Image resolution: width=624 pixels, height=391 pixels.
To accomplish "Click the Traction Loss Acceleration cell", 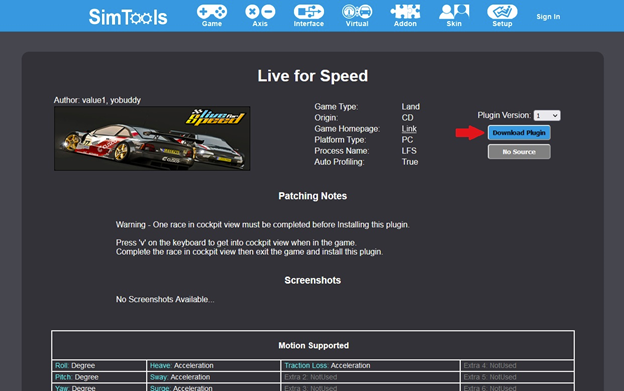I will click(370, 366).
